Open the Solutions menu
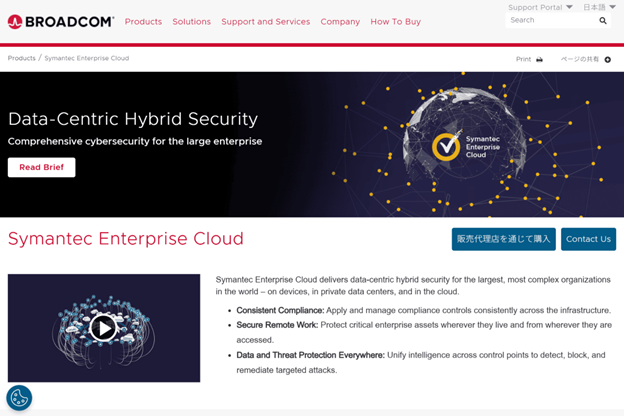The image size is (624, 416). point(191,21)
